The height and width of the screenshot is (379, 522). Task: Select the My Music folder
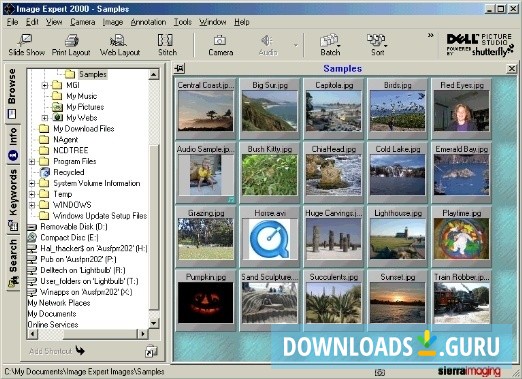82,96
